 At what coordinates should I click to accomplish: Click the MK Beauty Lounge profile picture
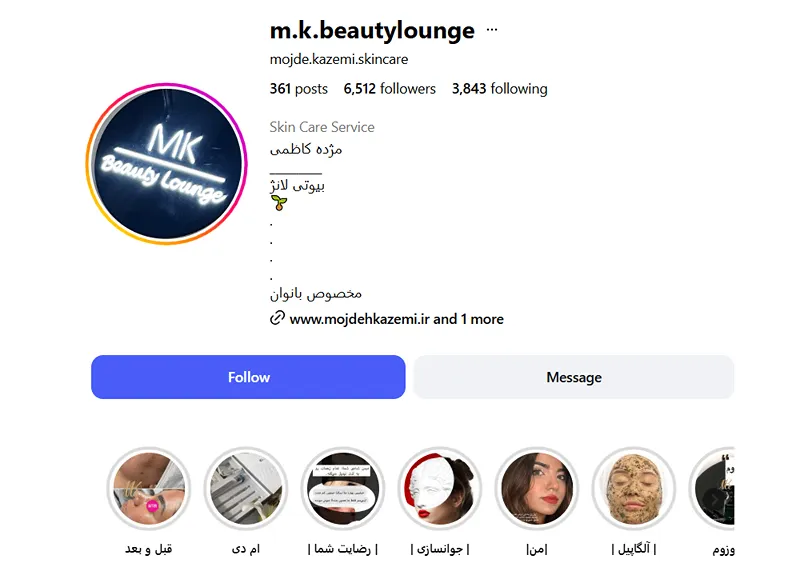[166, 164]
